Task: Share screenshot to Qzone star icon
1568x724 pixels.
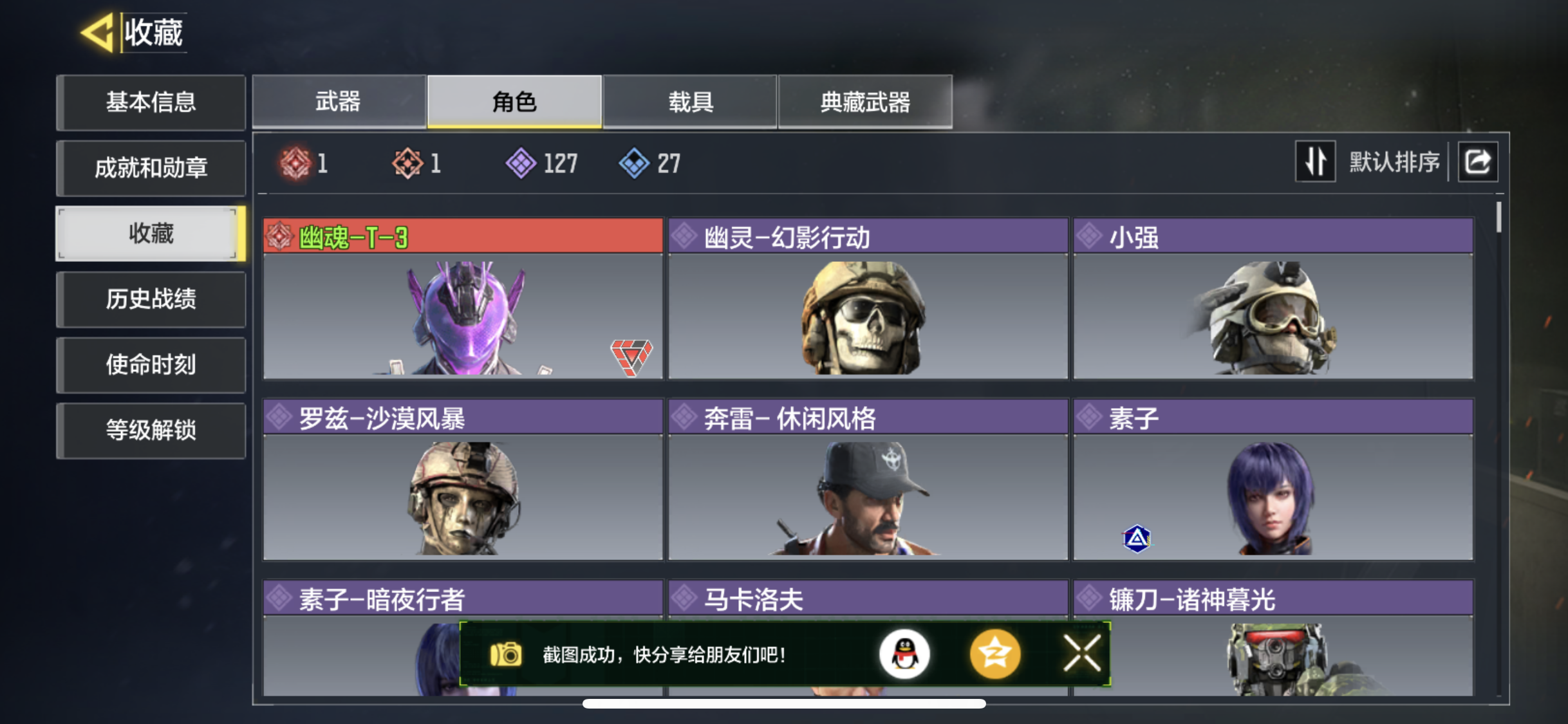Action: [994, 654]
